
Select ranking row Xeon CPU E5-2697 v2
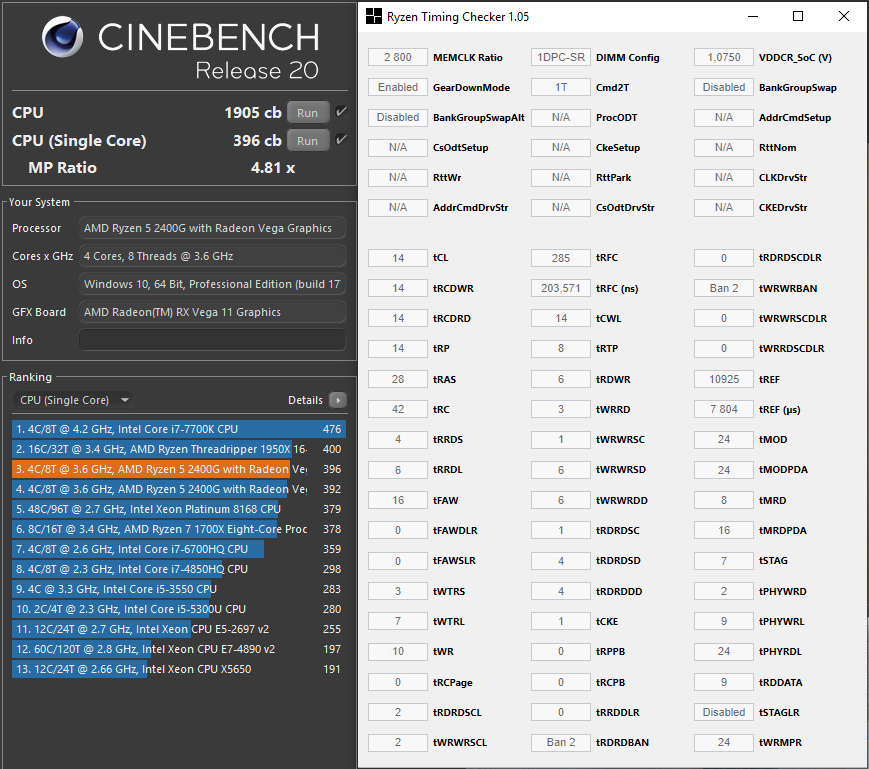tap(178, 629)
